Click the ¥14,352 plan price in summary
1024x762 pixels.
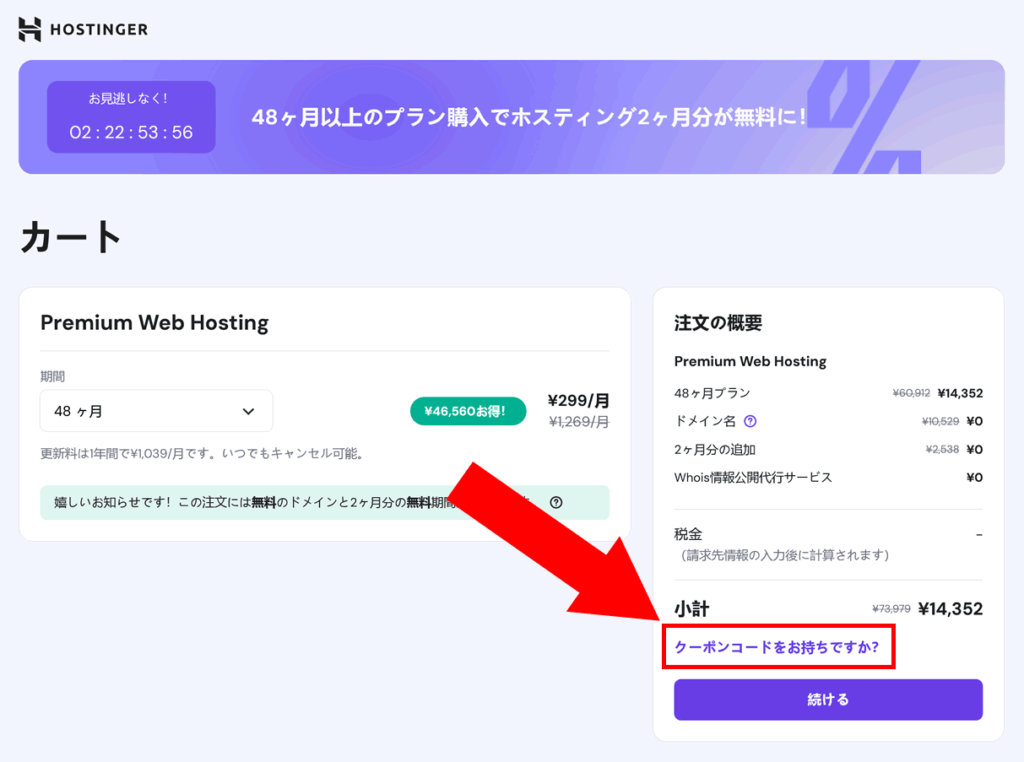click(x=960, y=393)
